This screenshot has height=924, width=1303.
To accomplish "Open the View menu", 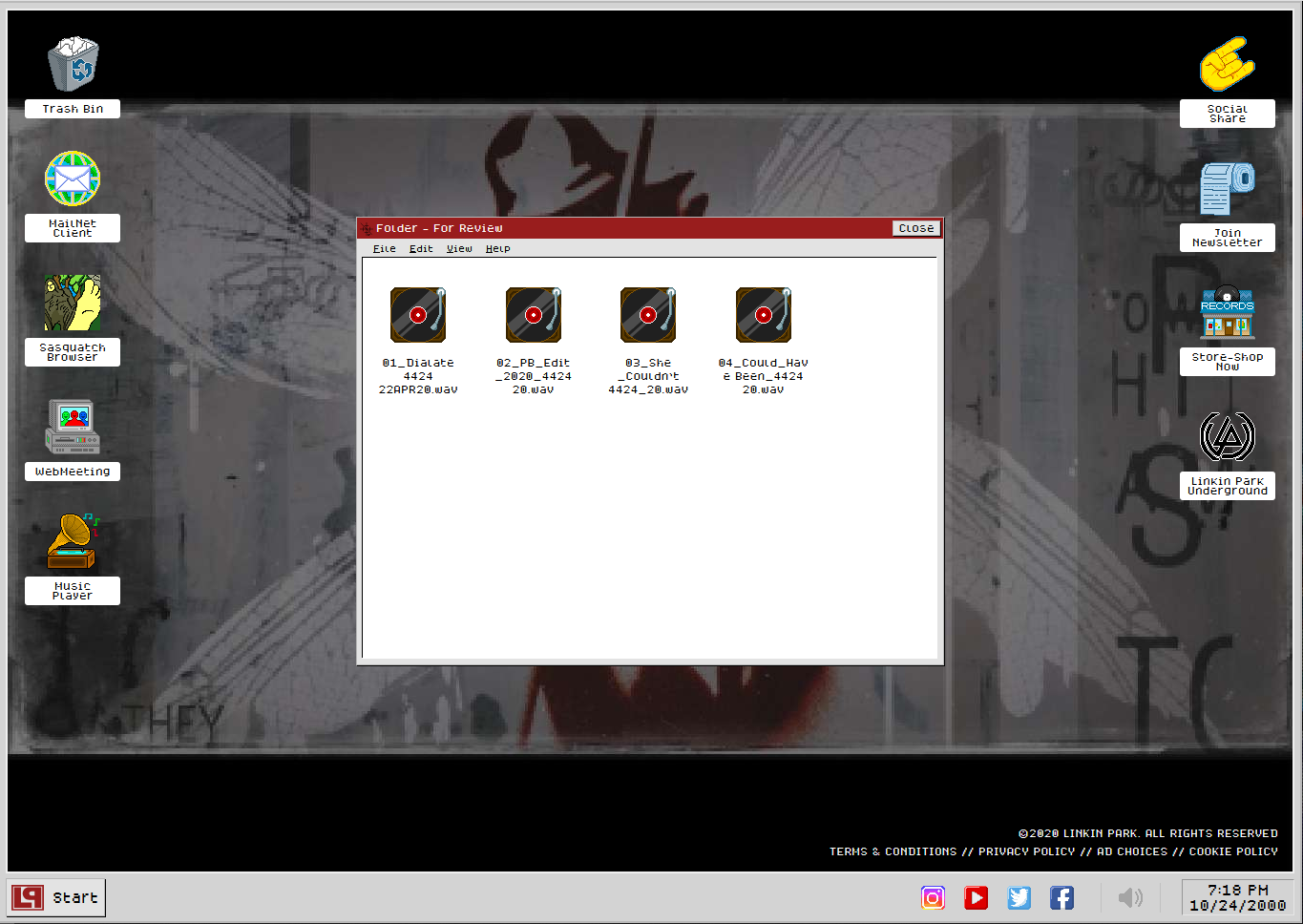I will click(459, 249).
